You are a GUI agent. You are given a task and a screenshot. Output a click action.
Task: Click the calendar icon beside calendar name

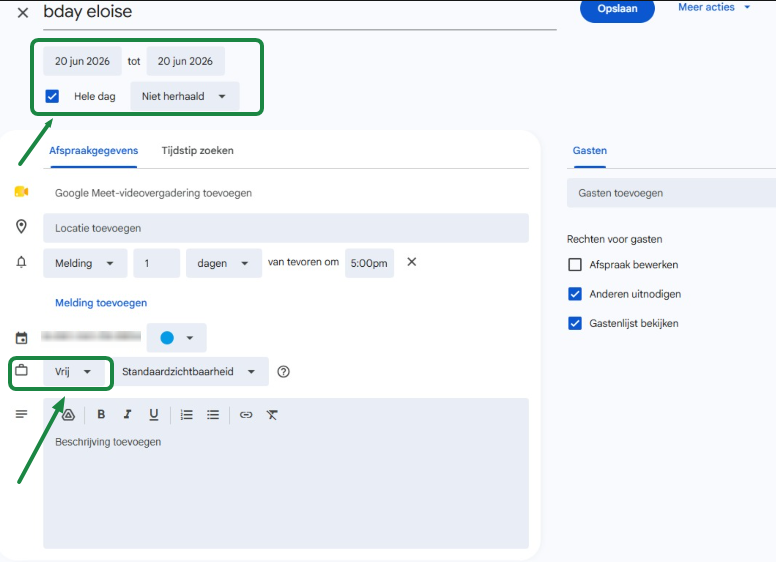coord(21,338)
